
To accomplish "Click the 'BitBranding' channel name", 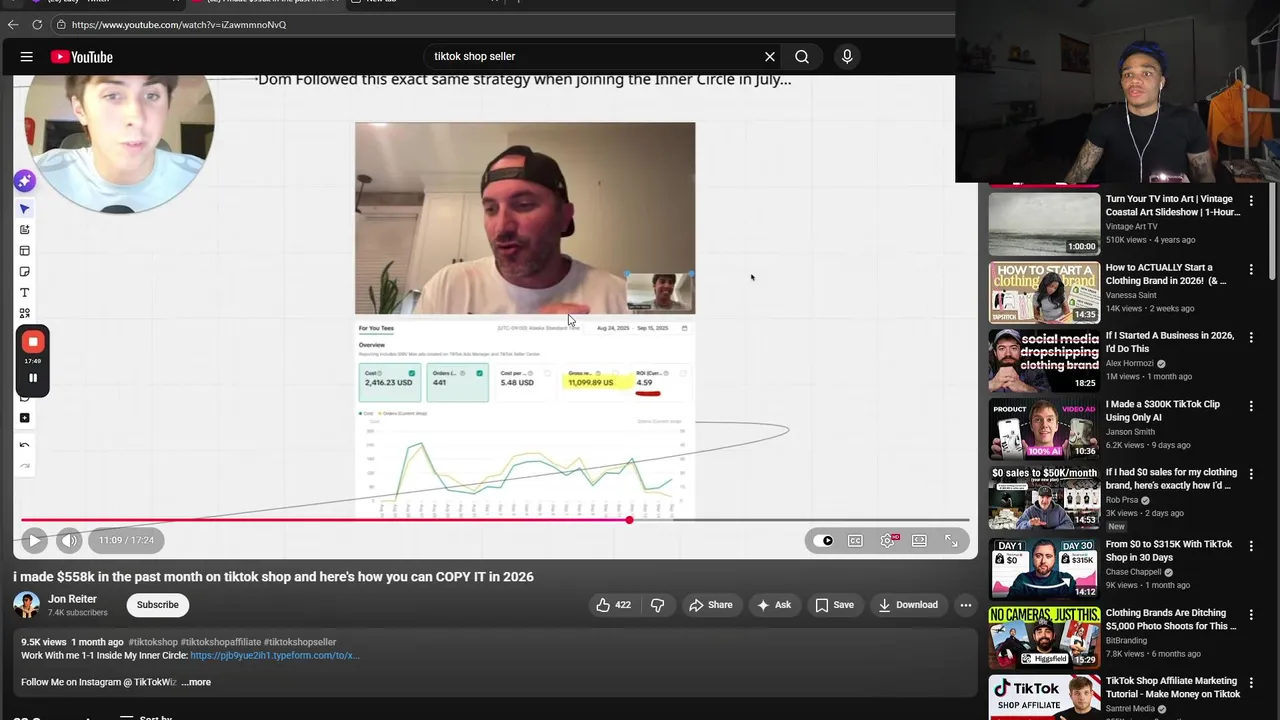I will (x=1128, y=640).
